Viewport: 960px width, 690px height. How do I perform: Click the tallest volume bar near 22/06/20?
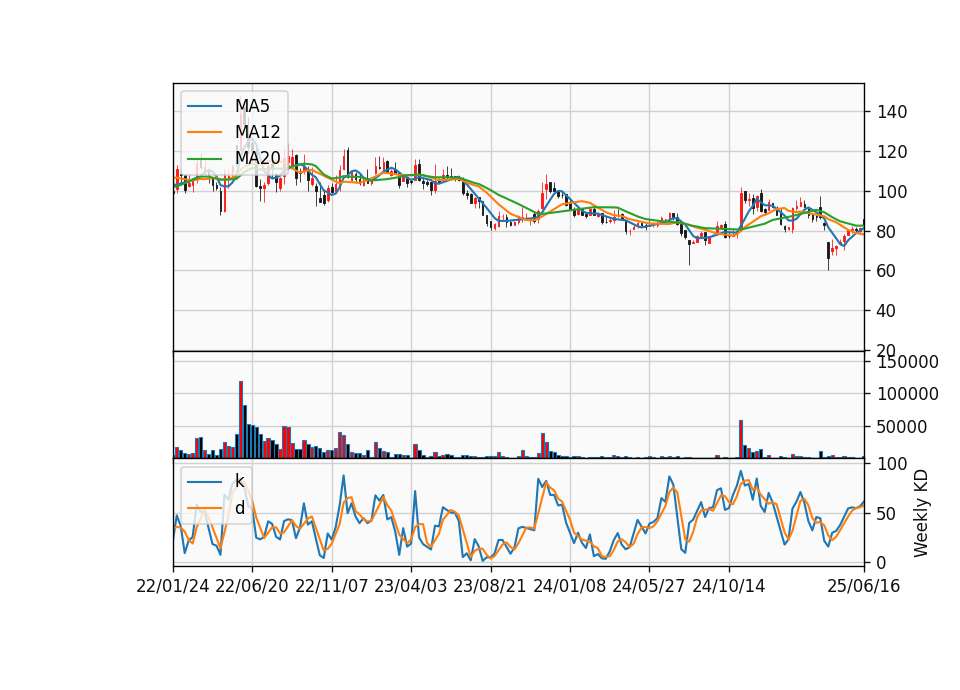241,420
